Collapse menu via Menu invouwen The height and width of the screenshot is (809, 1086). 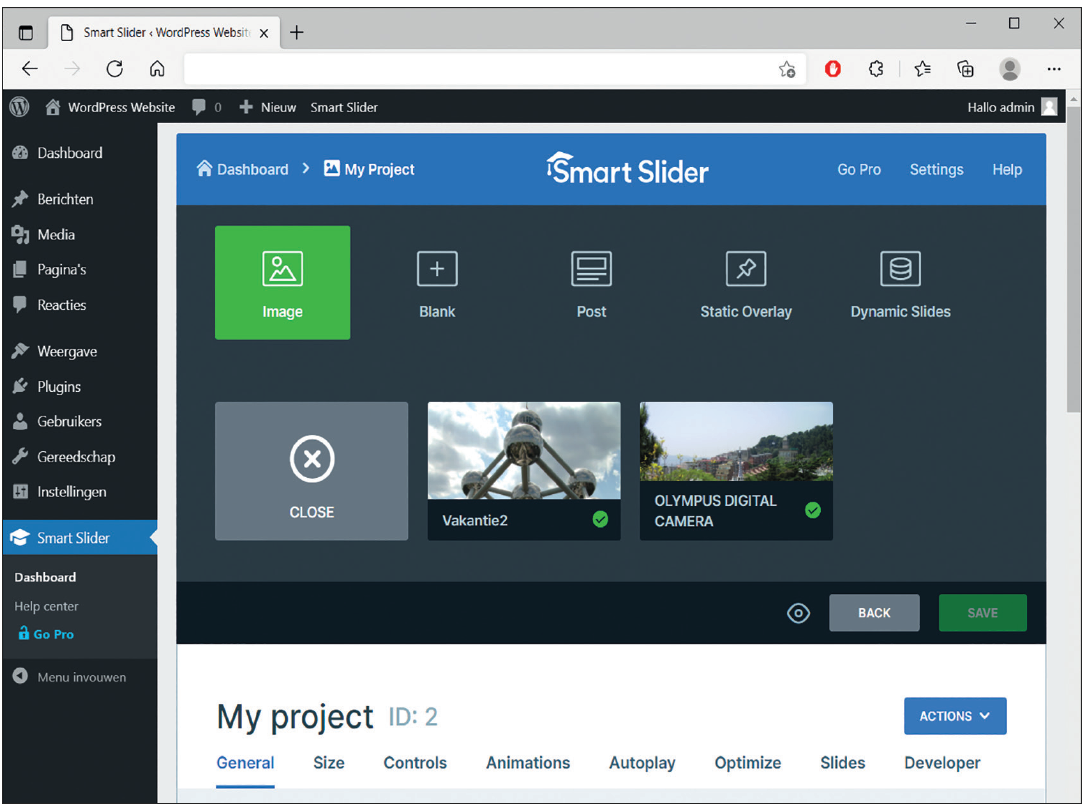[69, 677]
